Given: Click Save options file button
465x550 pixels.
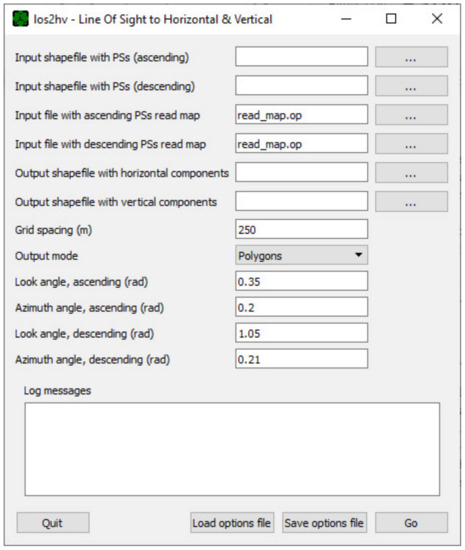Looking at the screenshot, I should point(324,523).
